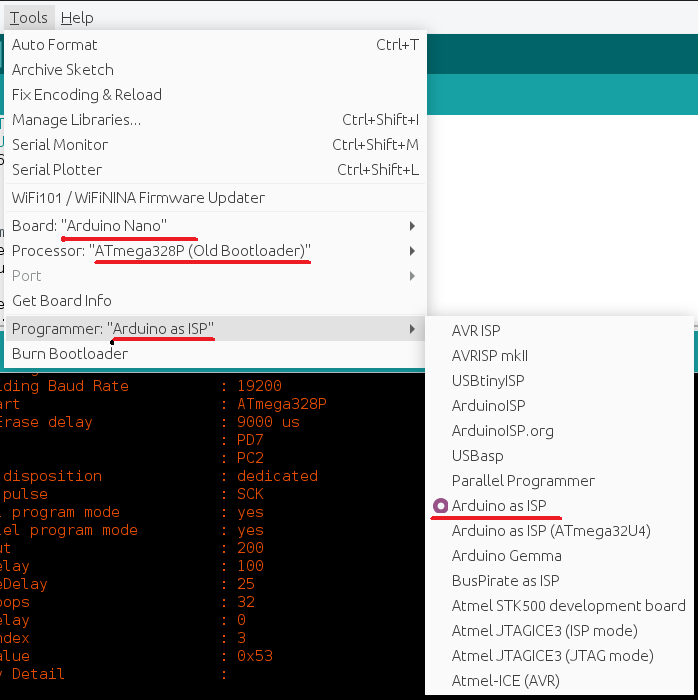698x700 pixels.
Task: Click Get Board Info
Action: click(x=62, y=301)
